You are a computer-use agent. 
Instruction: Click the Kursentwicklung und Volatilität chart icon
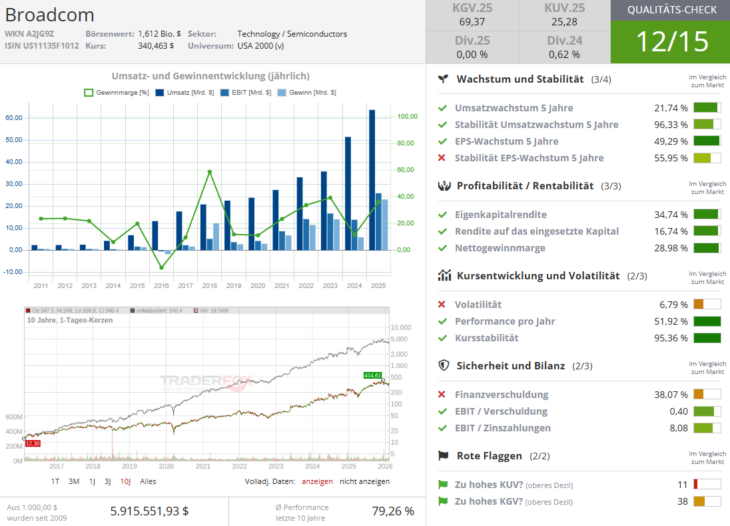click(443, 275)
